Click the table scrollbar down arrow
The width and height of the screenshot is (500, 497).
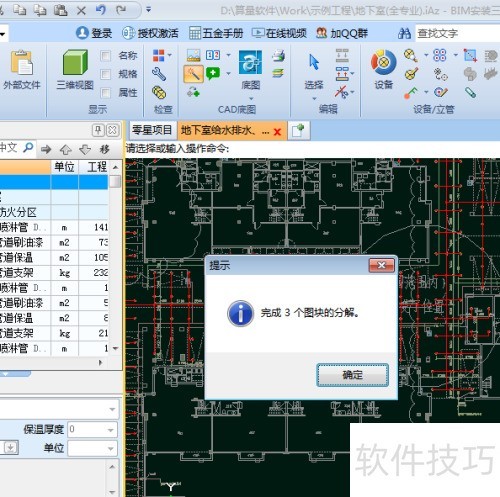click(115, 348)
